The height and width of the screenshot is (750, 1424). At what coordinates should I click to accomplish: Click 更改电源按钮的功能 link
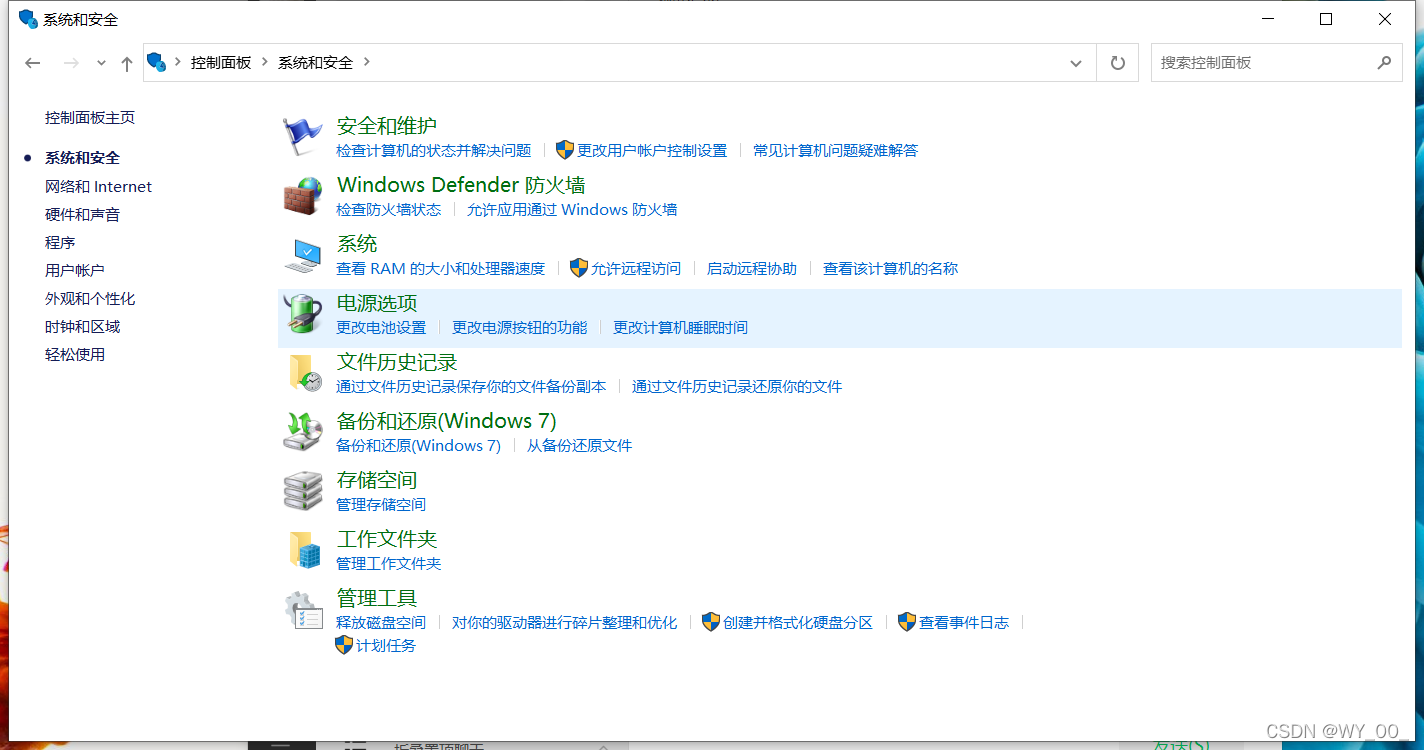(x=520, y=327)
